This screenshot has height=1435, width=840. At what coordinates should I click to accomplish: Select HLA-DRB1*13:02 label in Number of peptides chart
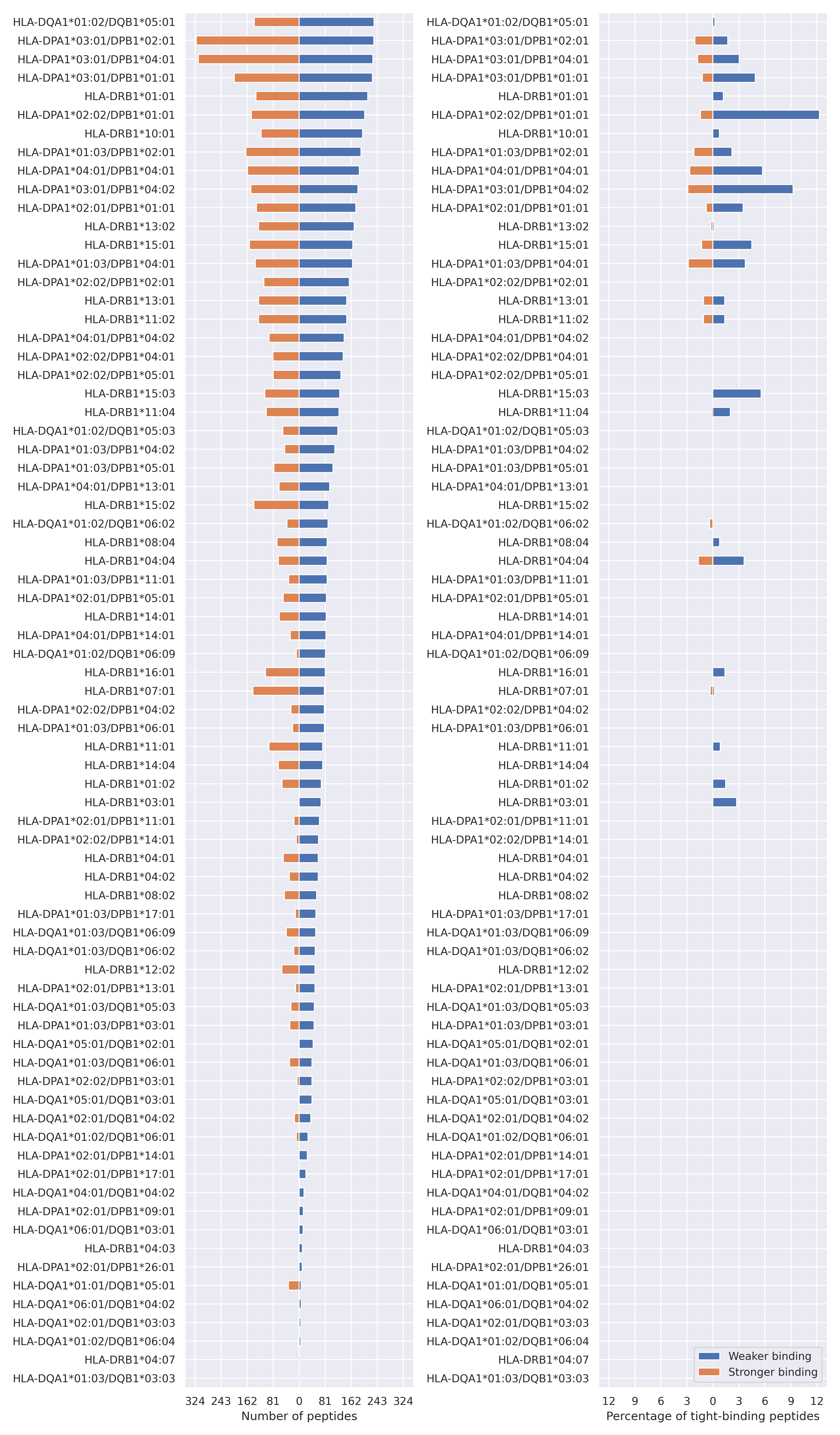130,227
